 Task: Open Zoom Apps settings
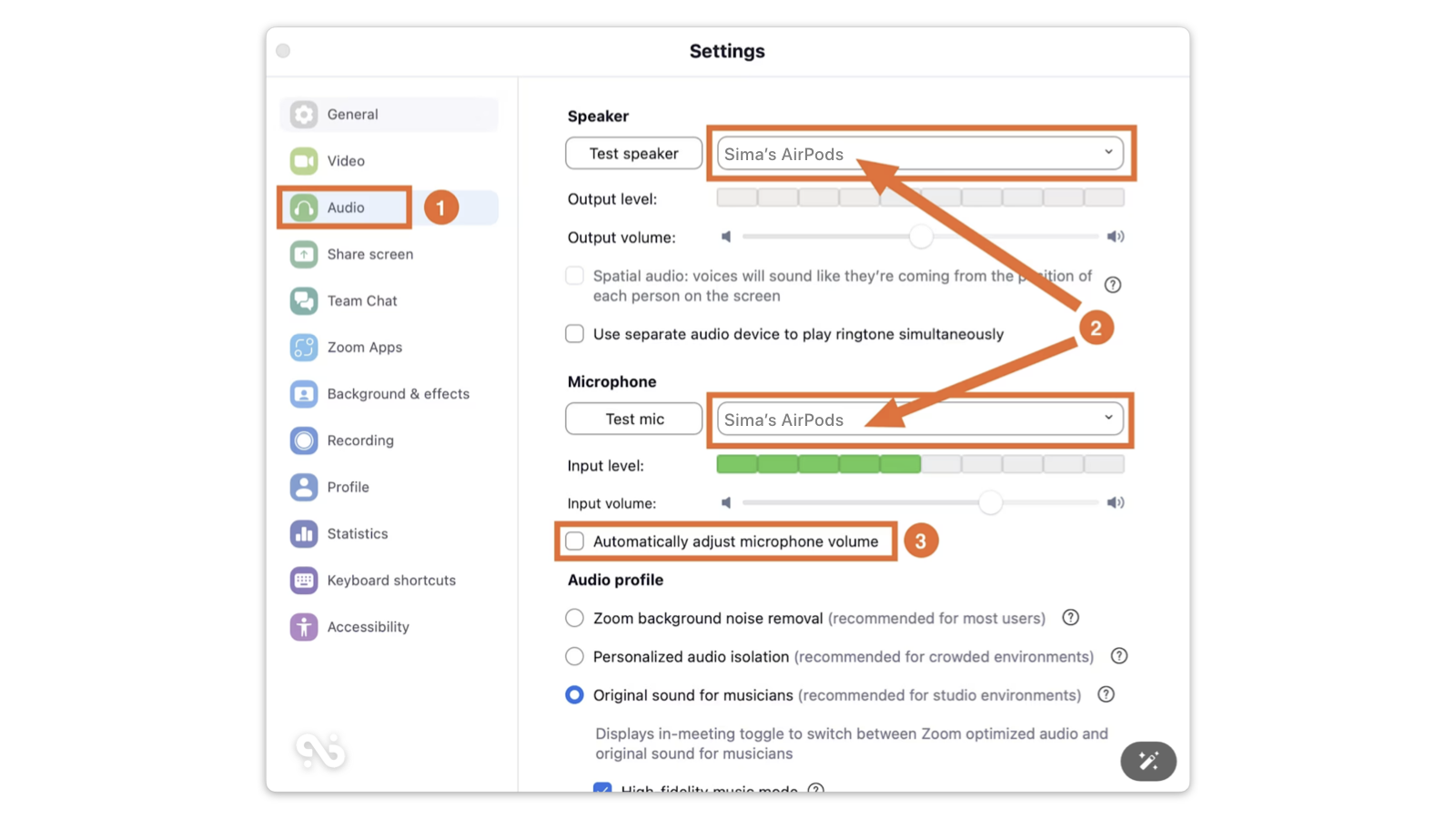(x=389, y=348)
